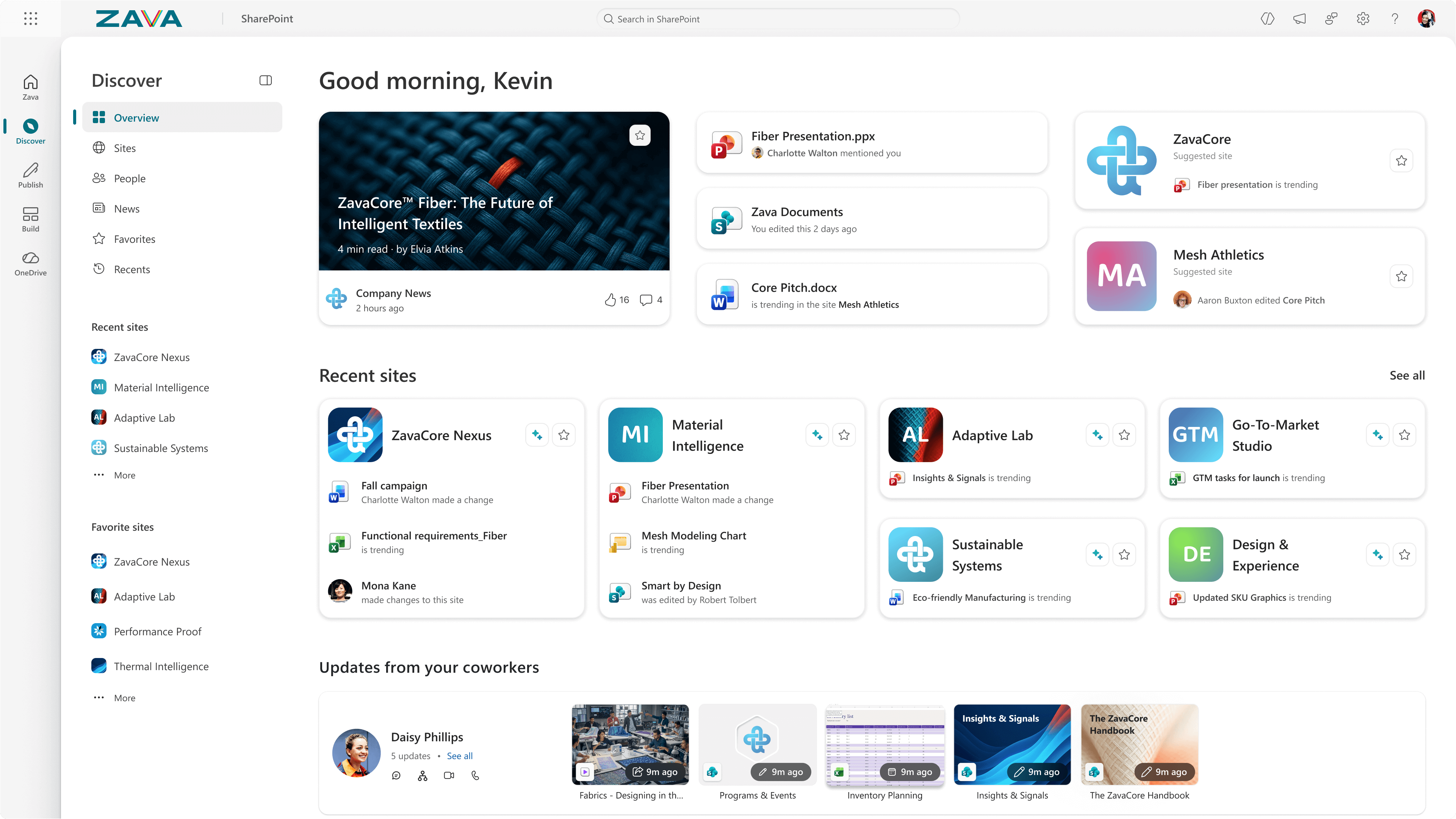1456x819 pixels.
Task: Open See all updates from Daisy Phillips
Action: pyautogui.click(x=459, y=756)
